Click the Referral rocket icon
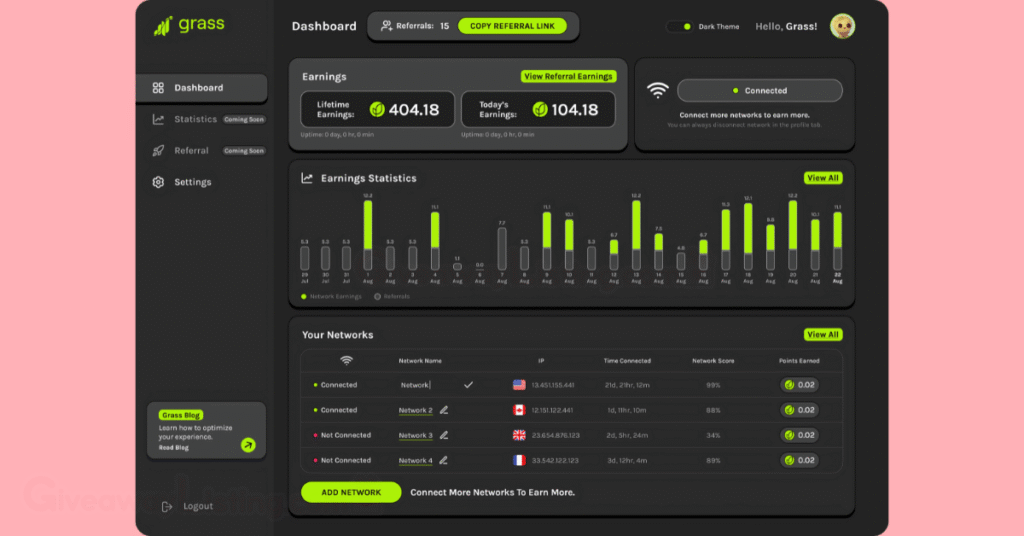Image resolution: width=1024 pixels, height=536 pixels. tap(158, 151)
